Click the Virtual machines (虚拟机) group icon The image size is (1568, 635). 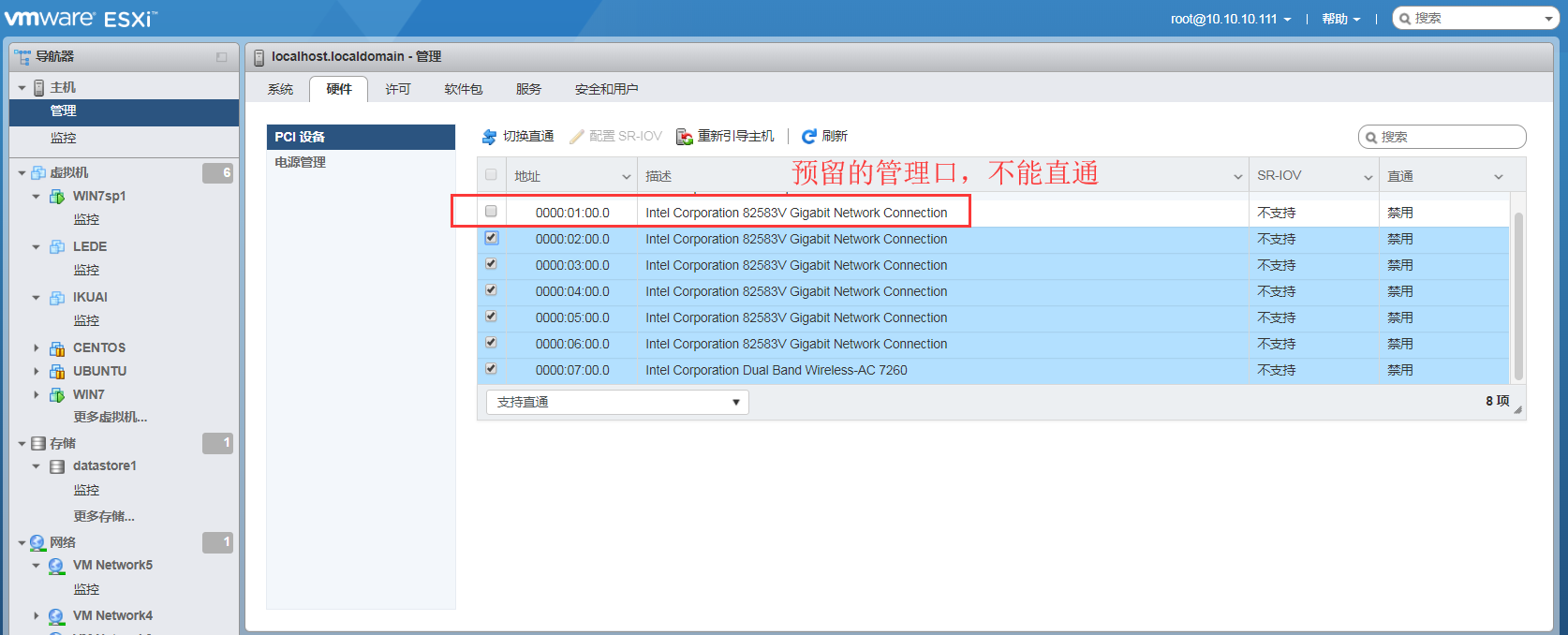(38, 173)
